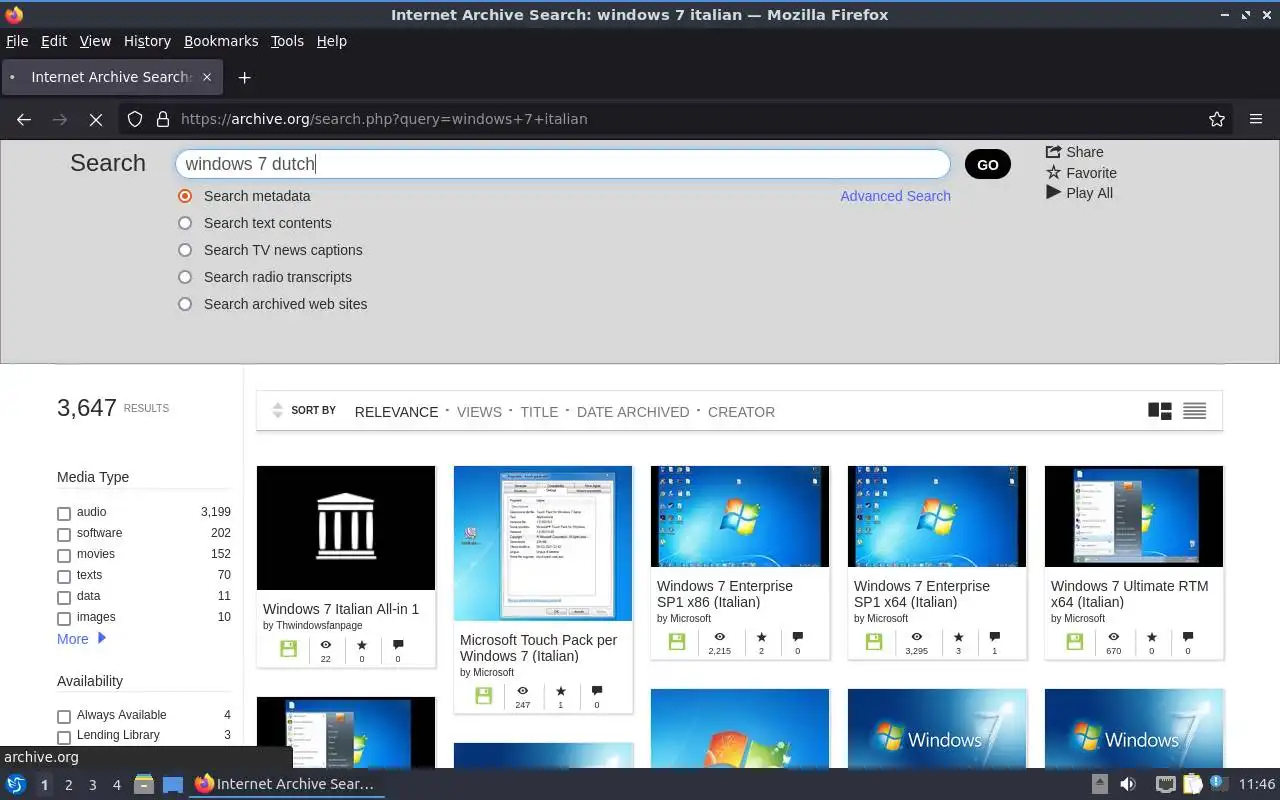Open Advanced Search link
1280x800 pixels.
click(x=895, y=196)
